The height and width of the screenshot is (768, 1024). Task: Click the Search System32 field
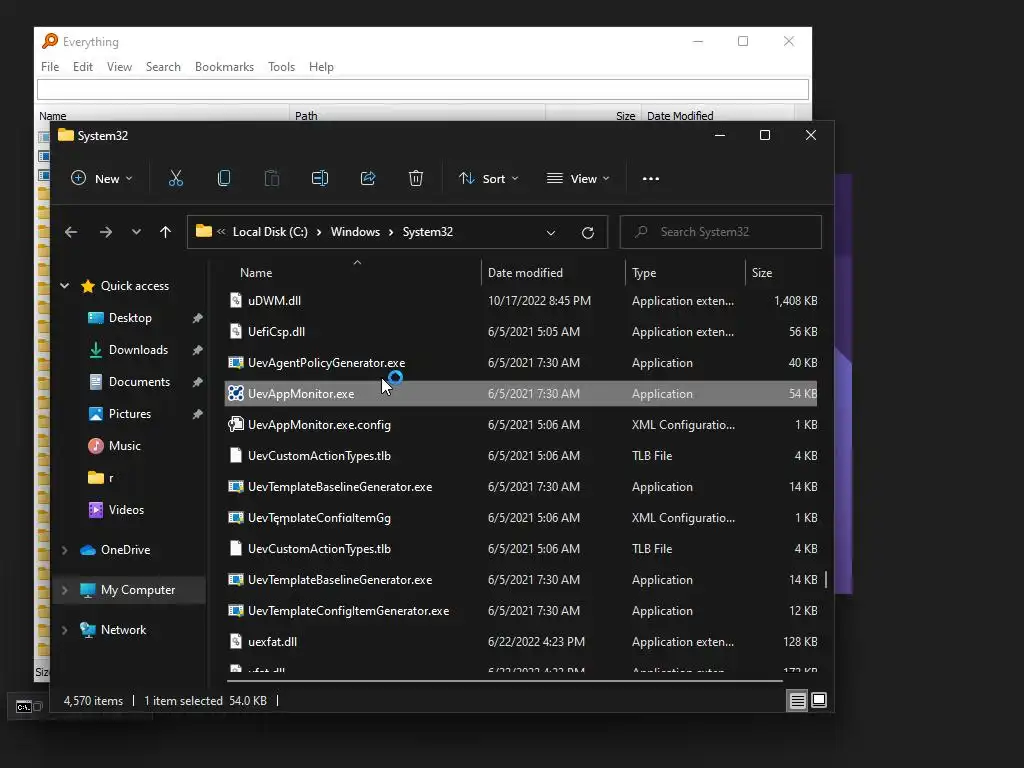coord(720,232)
